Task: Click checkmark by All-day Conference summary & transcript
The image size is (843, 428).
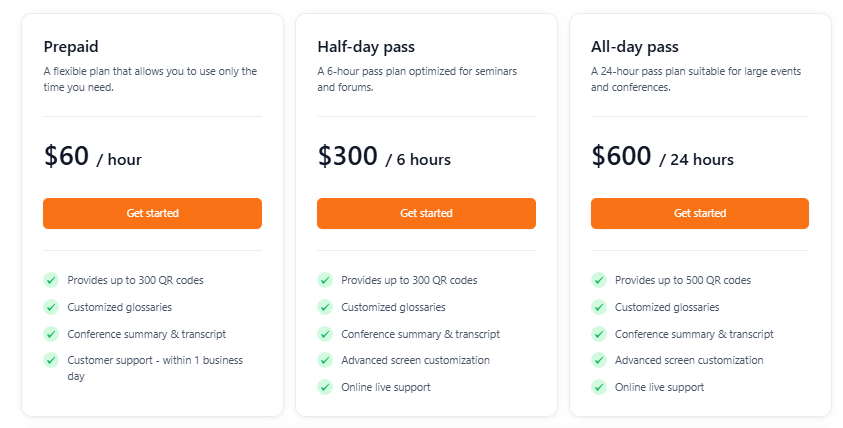Action: pyautogui.click(x=598, y=334)
